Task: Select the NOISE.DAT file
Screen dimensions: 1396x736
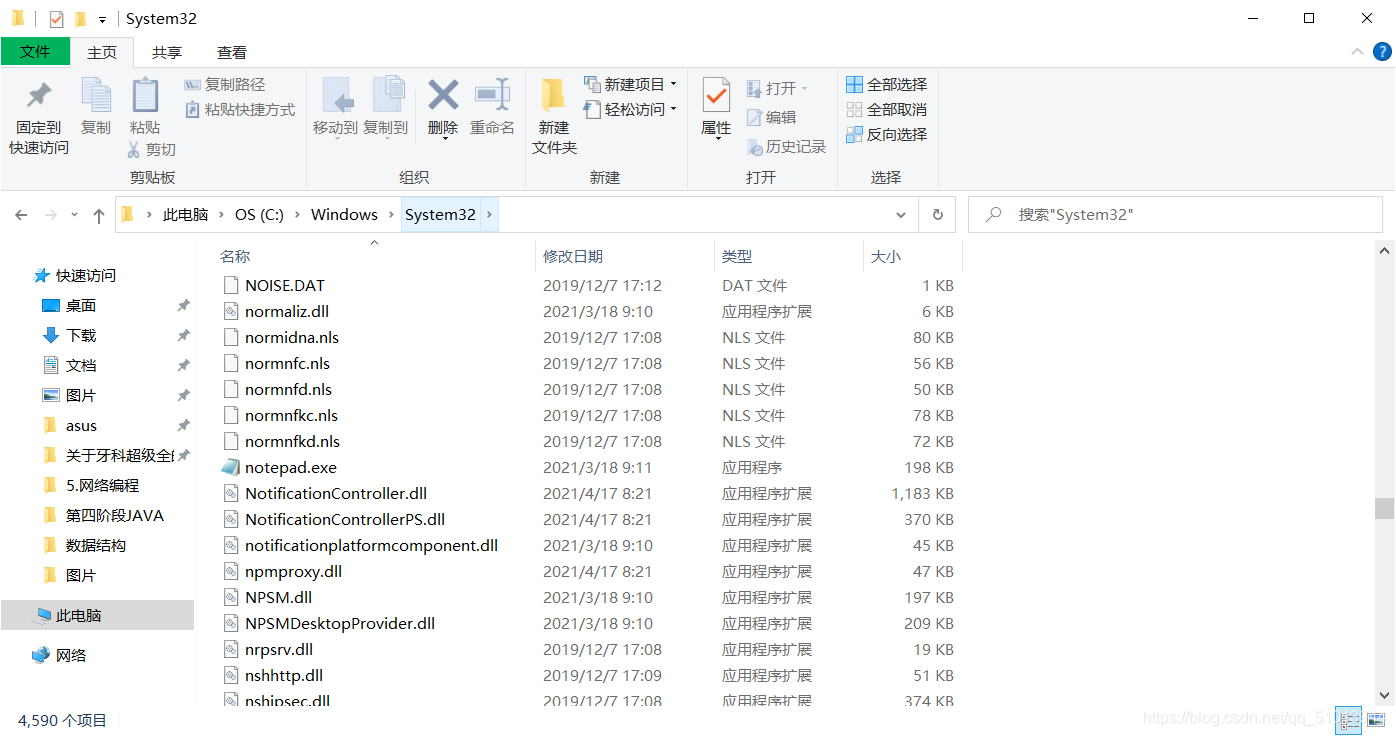Action: point(285,285)
